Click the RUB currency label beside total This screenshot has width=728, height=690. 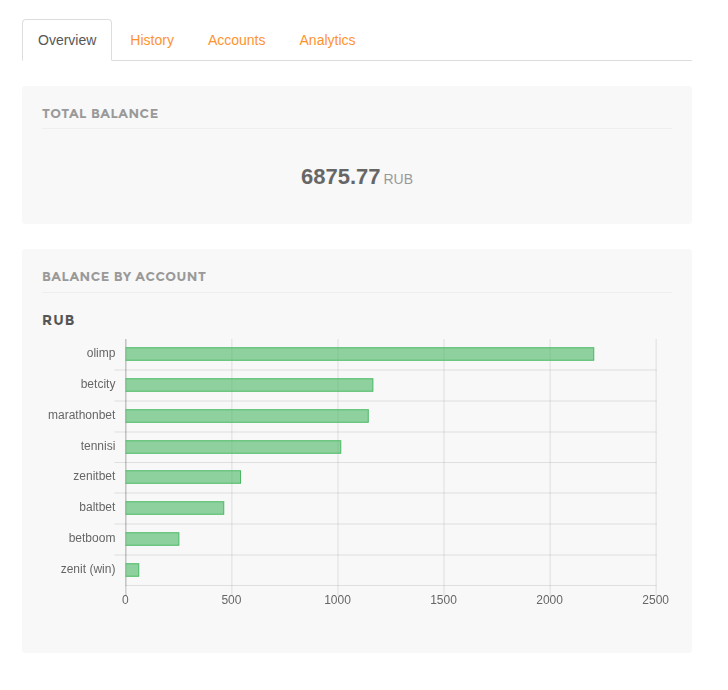pos(398,179)
